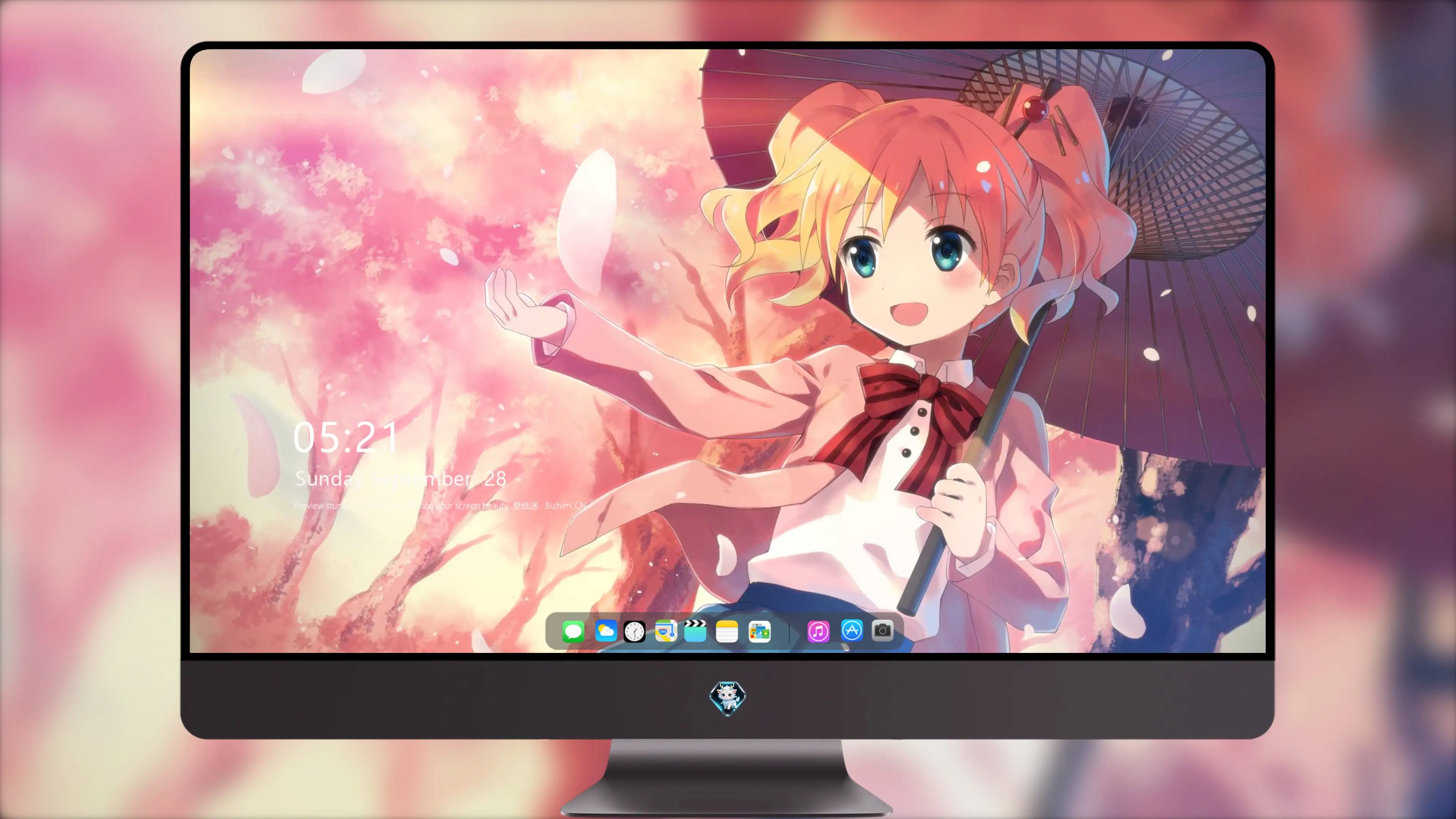1456x819 pixels.
Task: Launch the Camera app from the dock
Action: 882,630
